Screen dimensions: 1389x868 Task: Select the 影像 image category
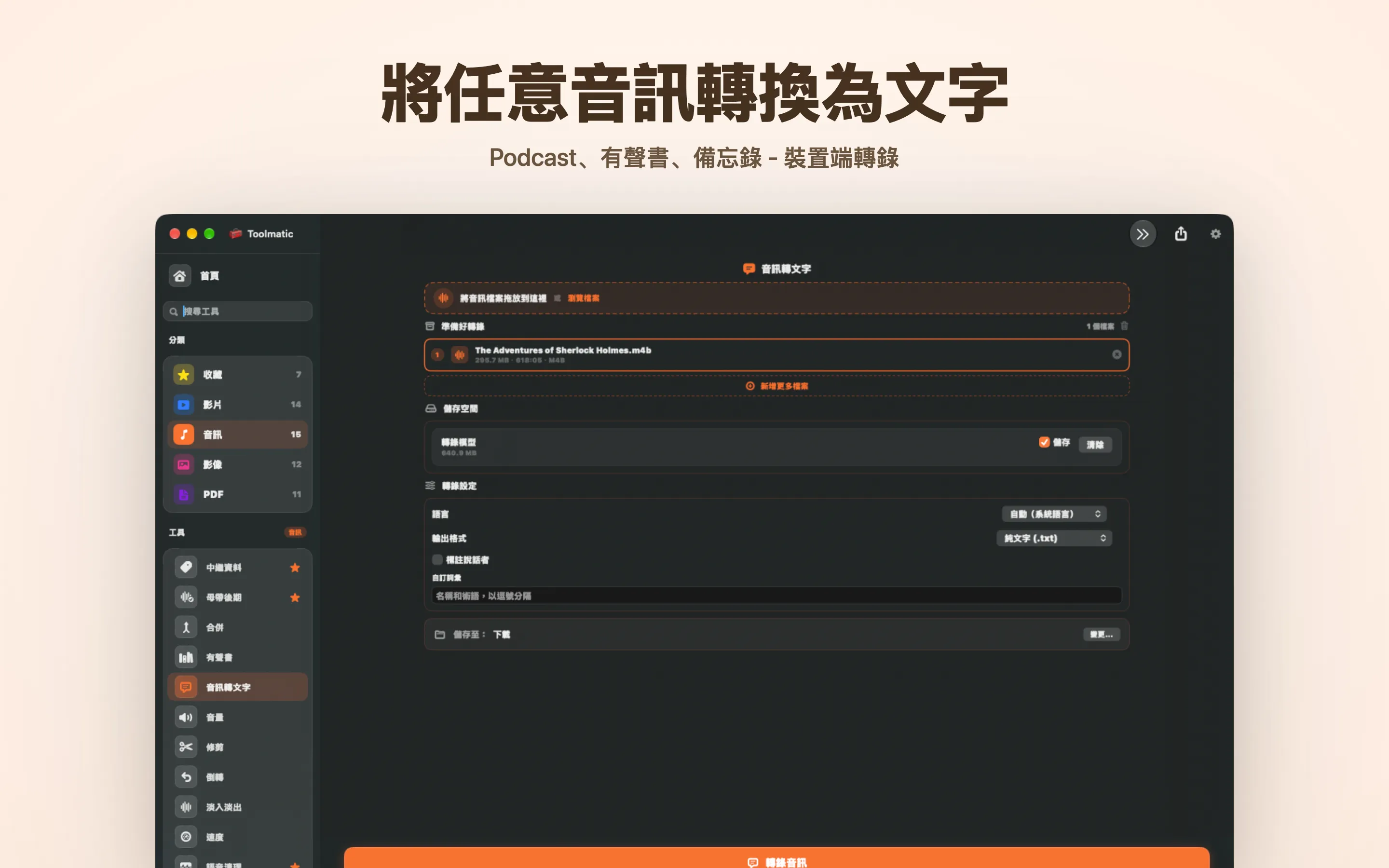238,464
